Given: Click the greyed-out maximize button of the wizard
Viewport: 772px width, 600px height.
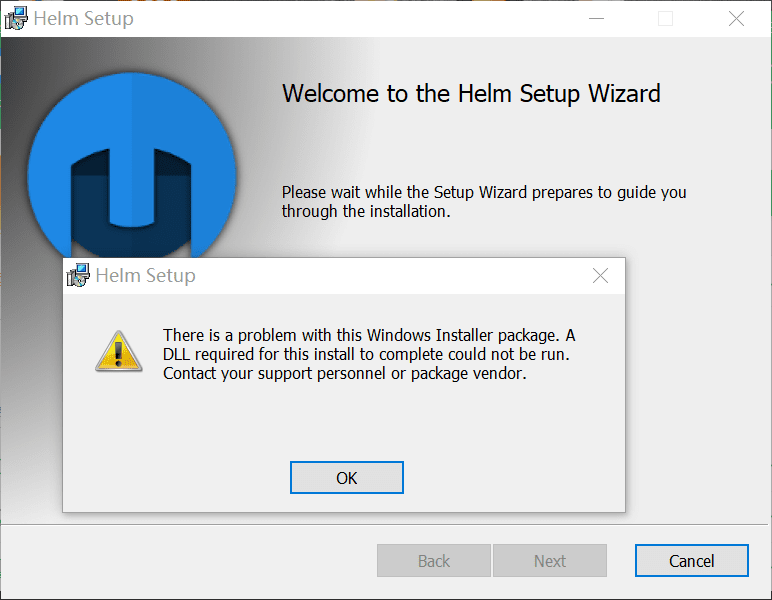Looking at the screenshot, I should coord(665,18).
